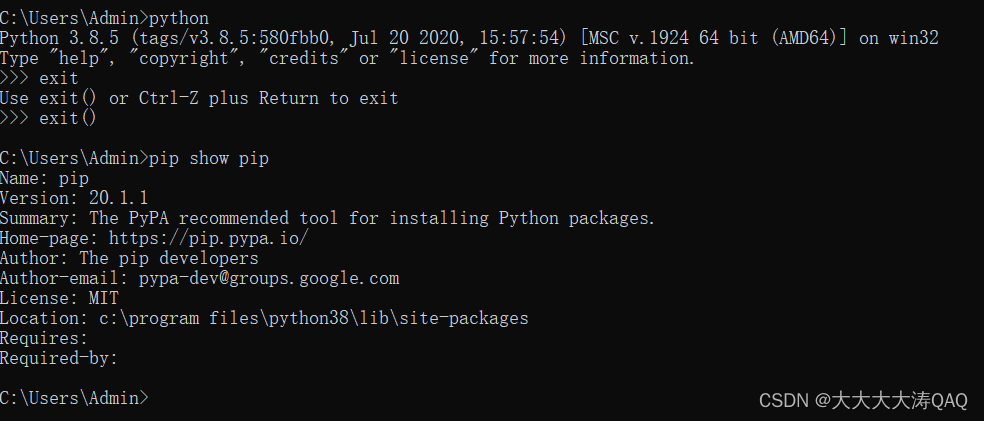Click the "Type help, copyright" information line
The height and width of the screenshot is (421, 984).
347,58
